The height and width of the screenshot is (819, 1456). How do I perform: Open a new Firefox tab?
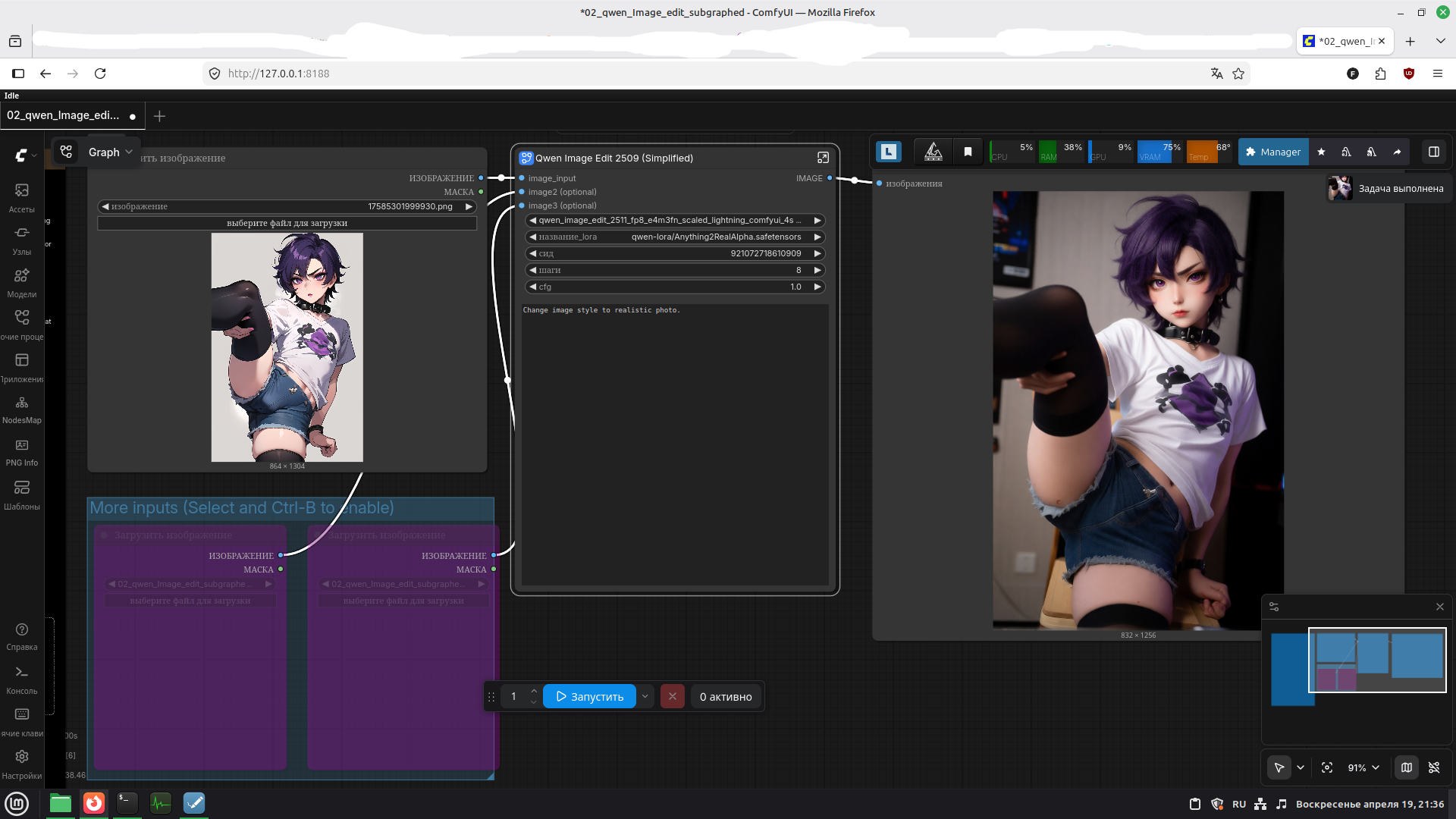click(1410, 41)
